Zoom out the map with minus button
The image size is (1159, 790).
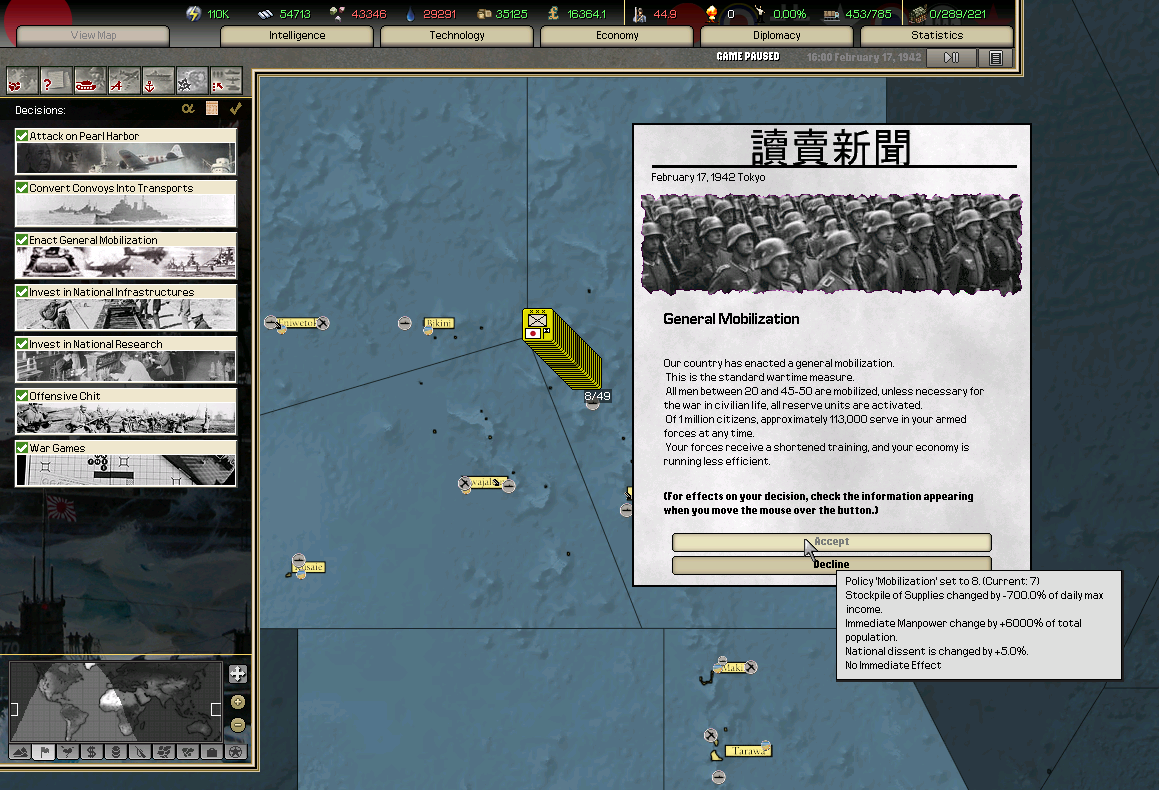(237, 725)
